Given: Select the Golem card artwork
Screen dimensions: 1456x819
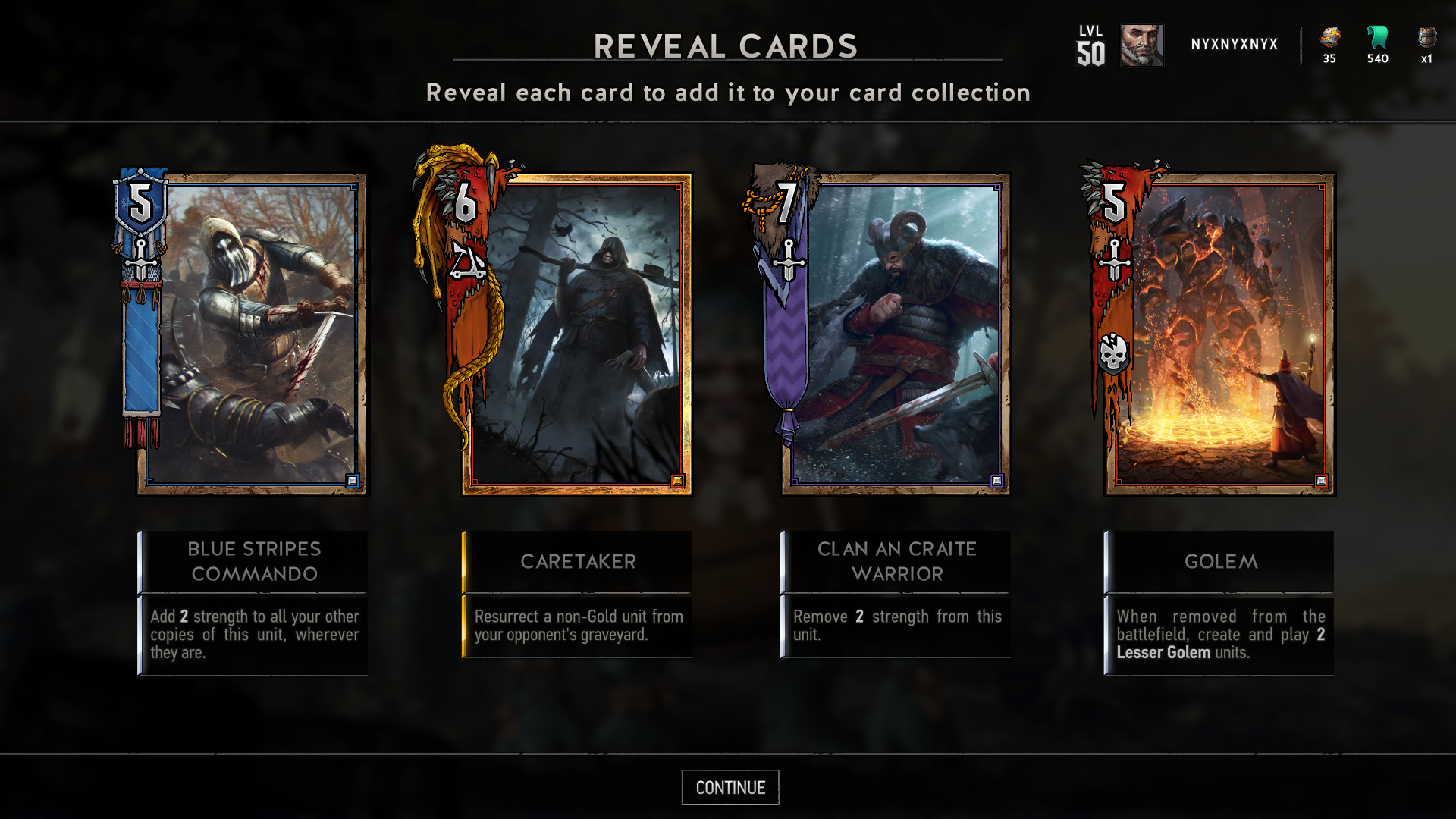Looking at the screenshot, I should pyautogui.click(x=1219, y=334).
